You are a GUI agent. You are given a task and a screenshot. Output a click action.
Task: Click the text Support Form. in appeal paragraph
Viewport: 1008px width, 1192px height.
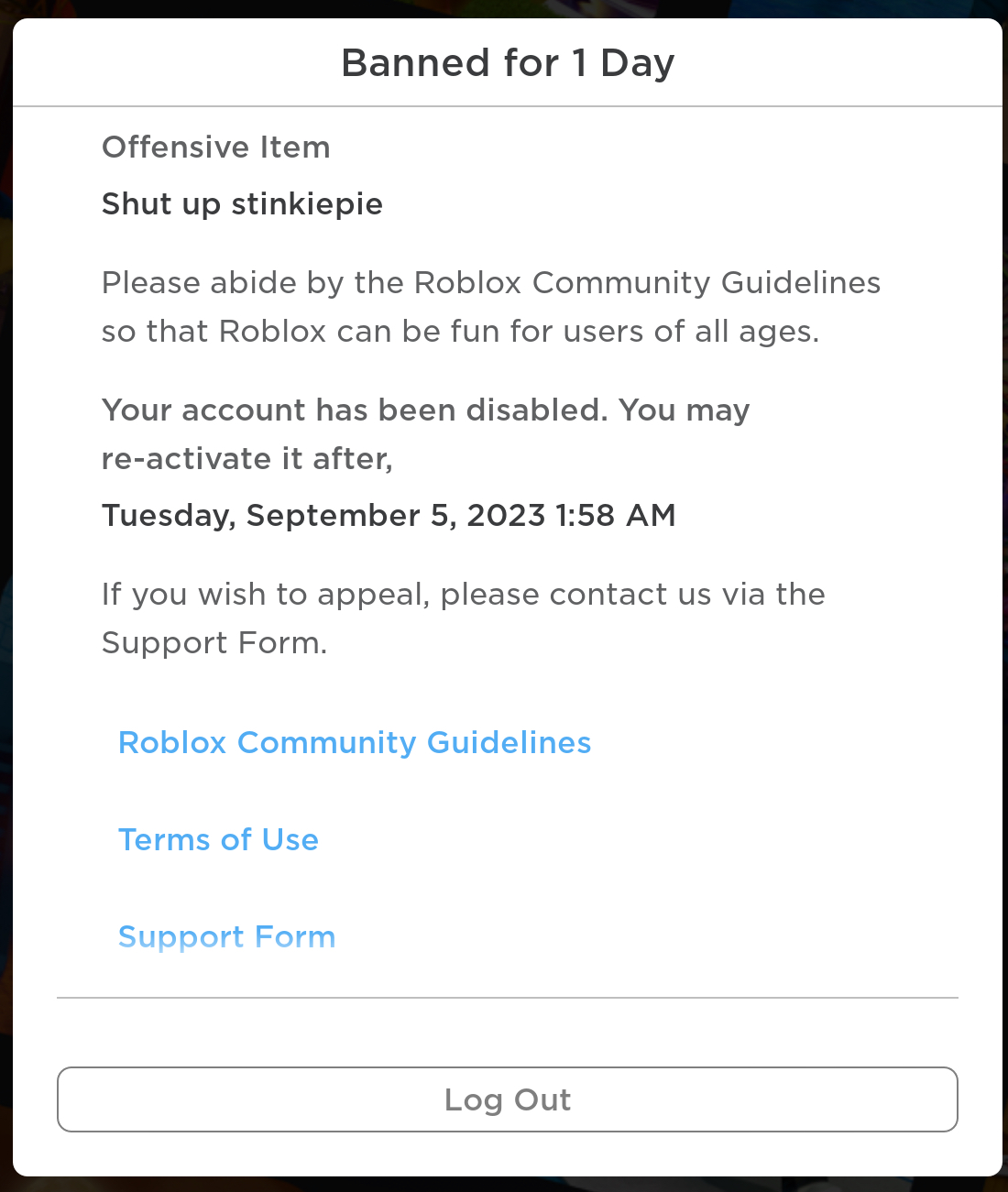(x=214, y=644)
